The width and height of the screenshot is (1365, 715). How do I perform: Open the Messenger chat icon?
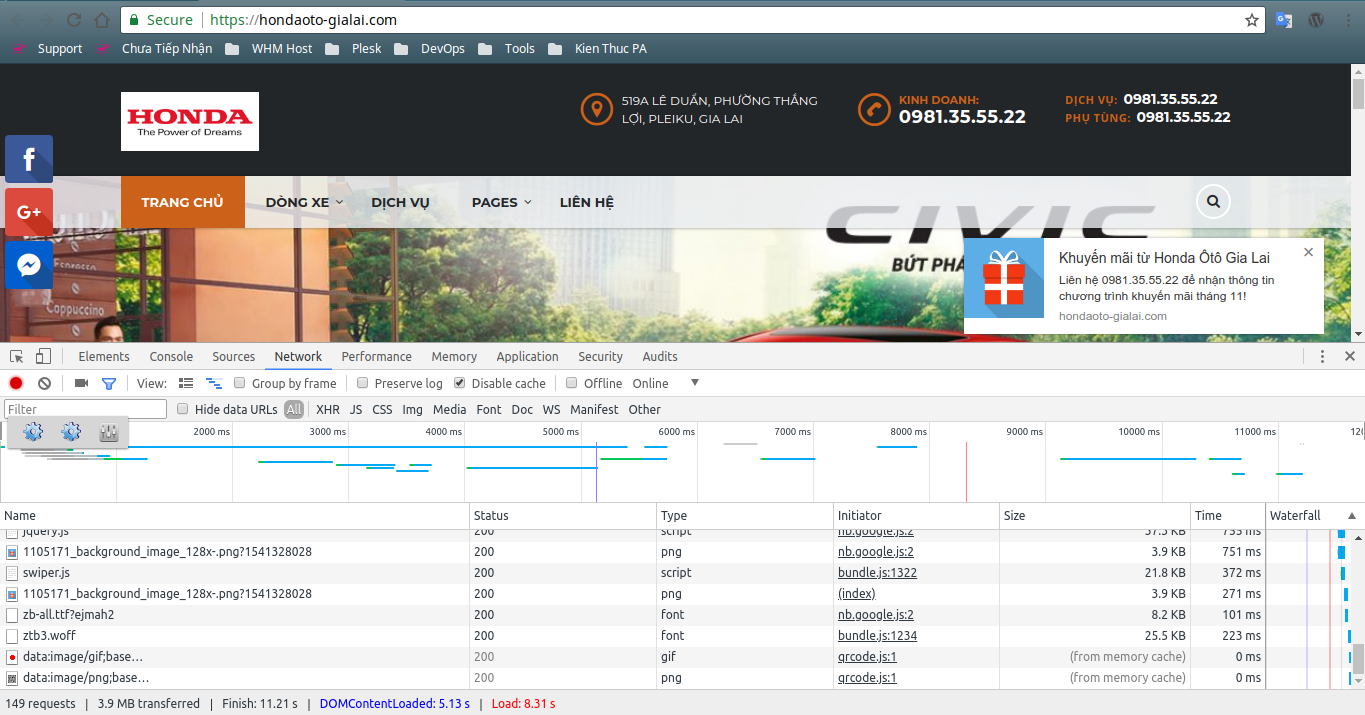[x=29, y=265]
